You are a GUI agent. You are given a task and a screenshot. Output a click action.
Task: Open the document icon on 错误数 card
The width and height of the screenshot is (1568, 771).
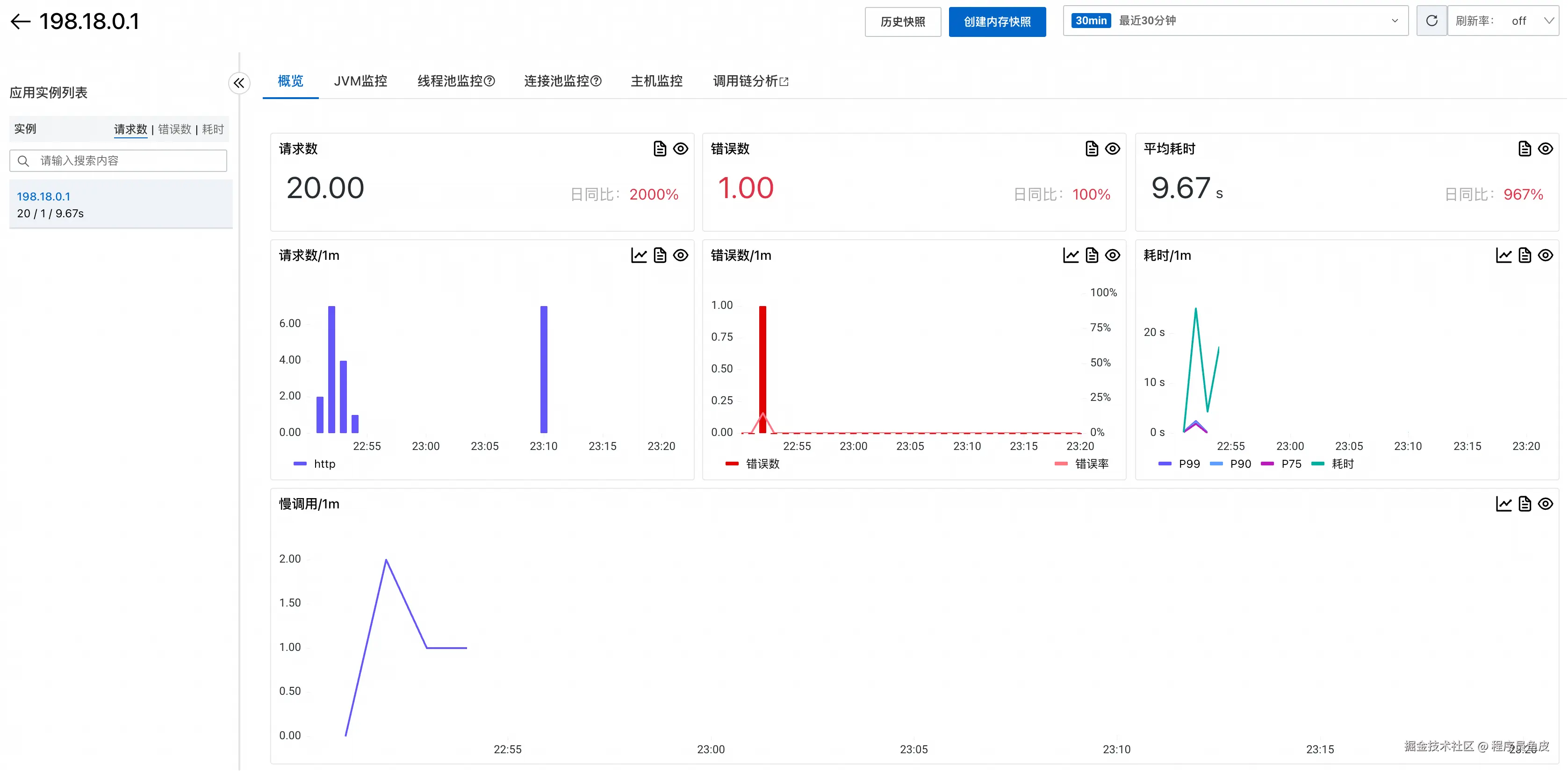click(x=1092, y=149)
